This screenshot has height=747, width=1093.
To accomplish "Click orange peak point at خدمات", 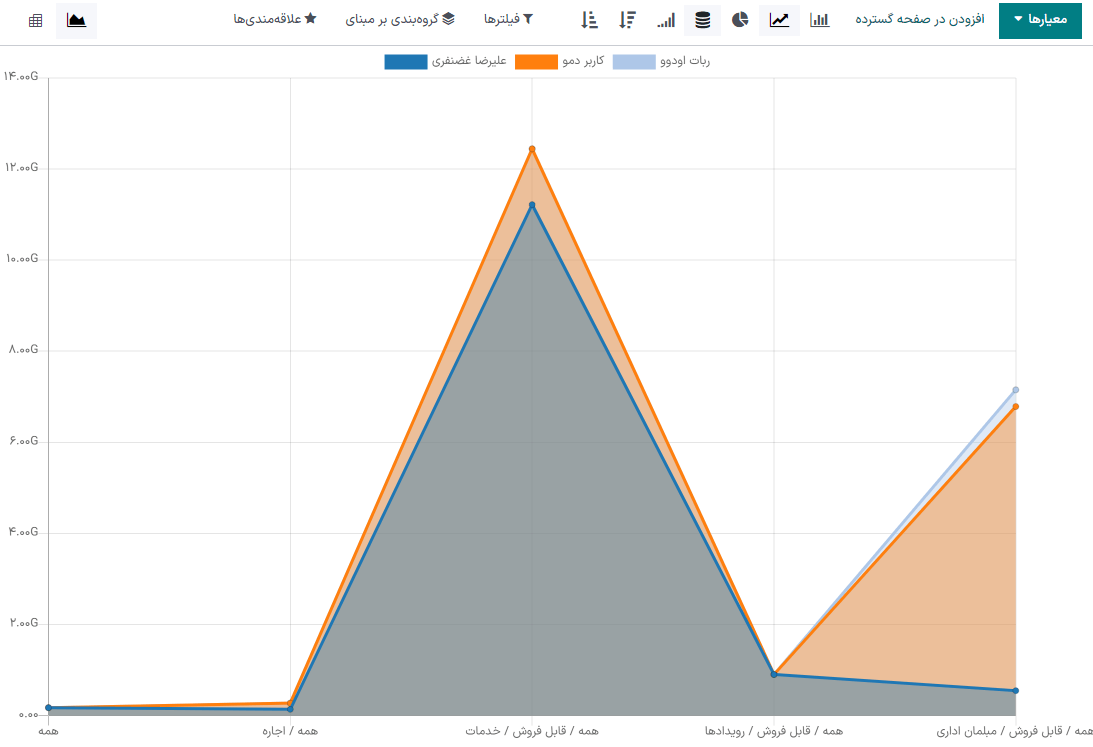I will click(x=532, y=149).
